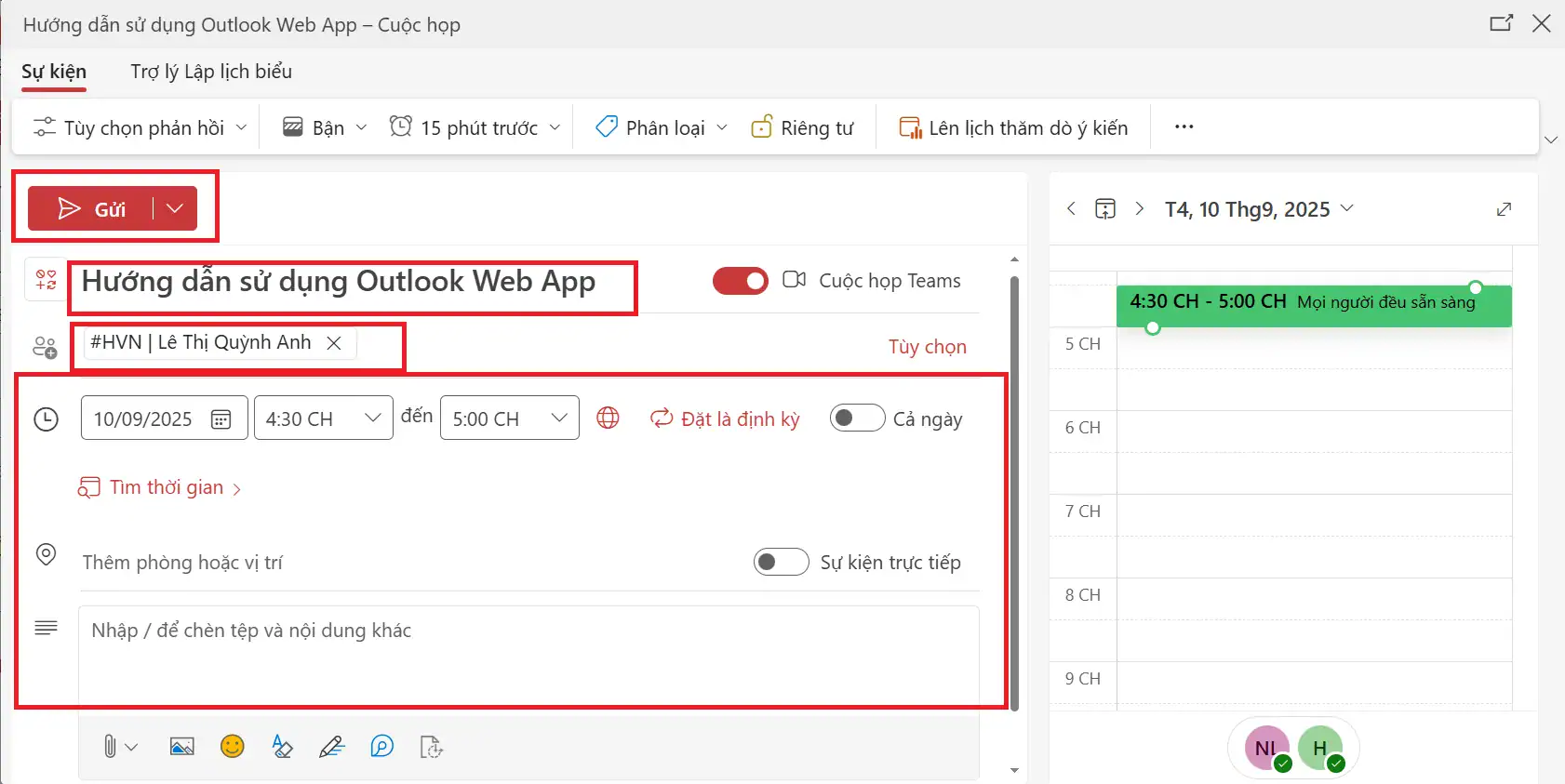Remove attendee Lê Thị Quỳnh Anh
The image size is (1565, 784).
[334, 343]
